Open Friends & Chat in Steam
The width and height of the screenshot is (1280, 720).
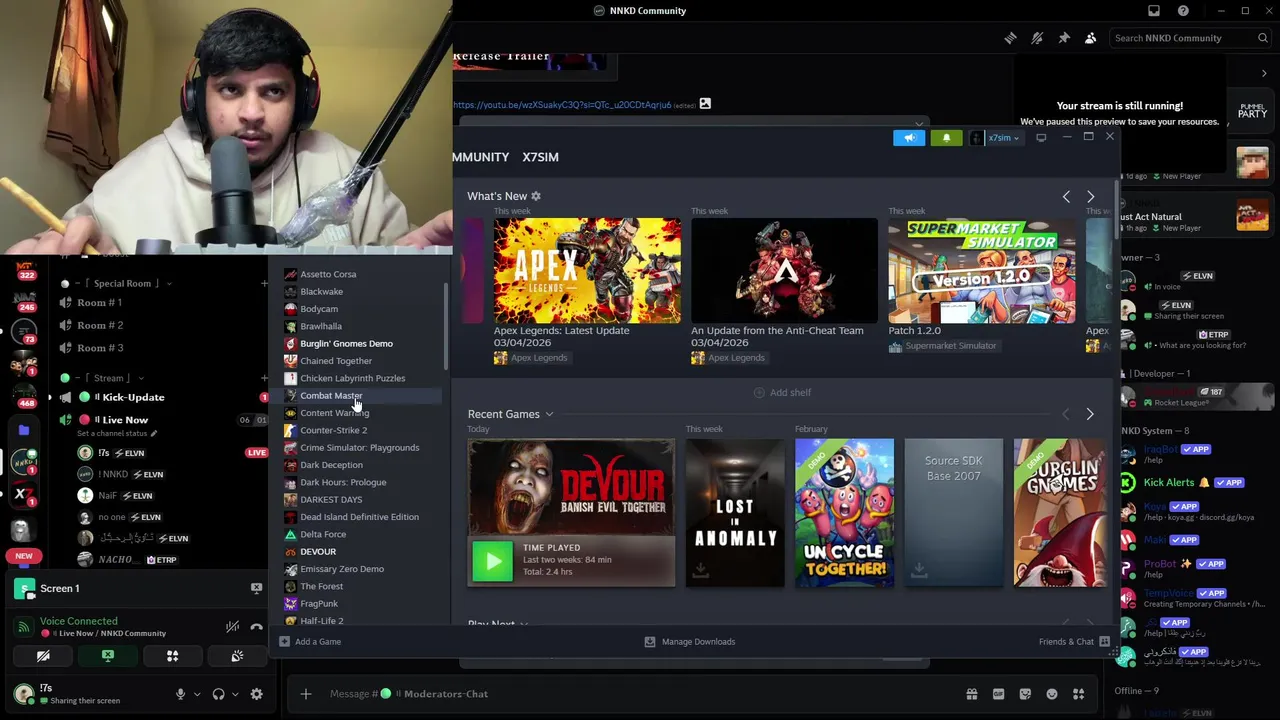point(1074,642)
